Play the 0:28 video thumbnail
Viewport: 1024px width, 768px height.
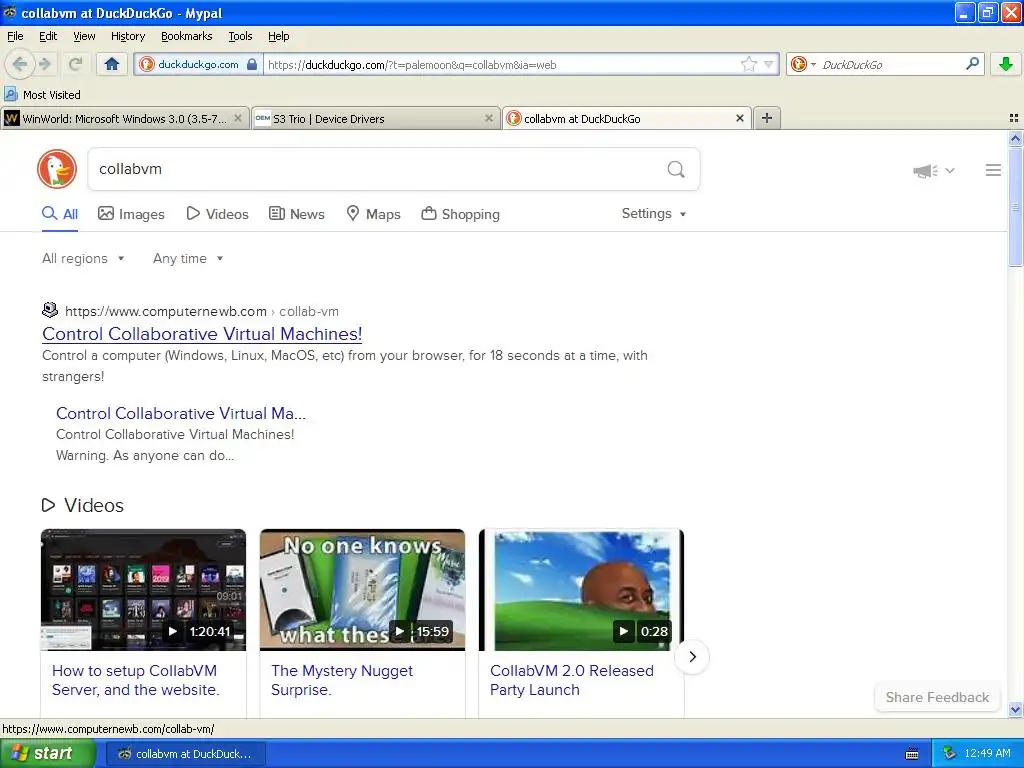point(581,590)
